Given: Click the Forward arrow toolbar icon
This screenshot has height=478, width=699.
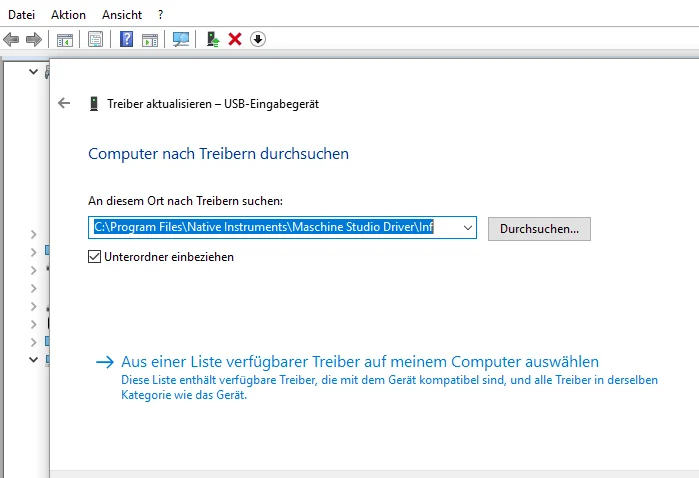Looking at the screenshot, I should coord(34,40).
